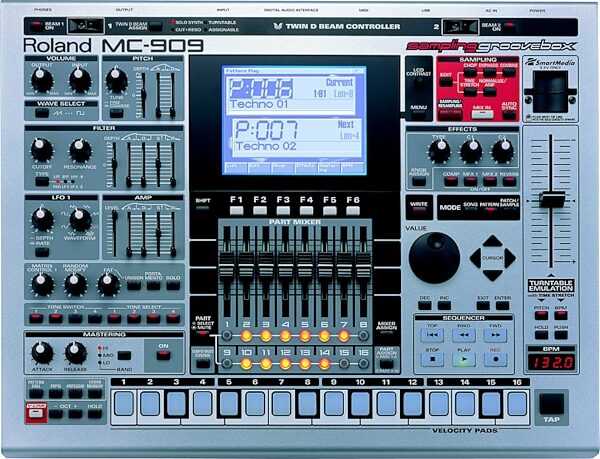This screenshot has width=600, height=459.
Task: Toggle the Mastering ON button
Action: pos(163,355)
